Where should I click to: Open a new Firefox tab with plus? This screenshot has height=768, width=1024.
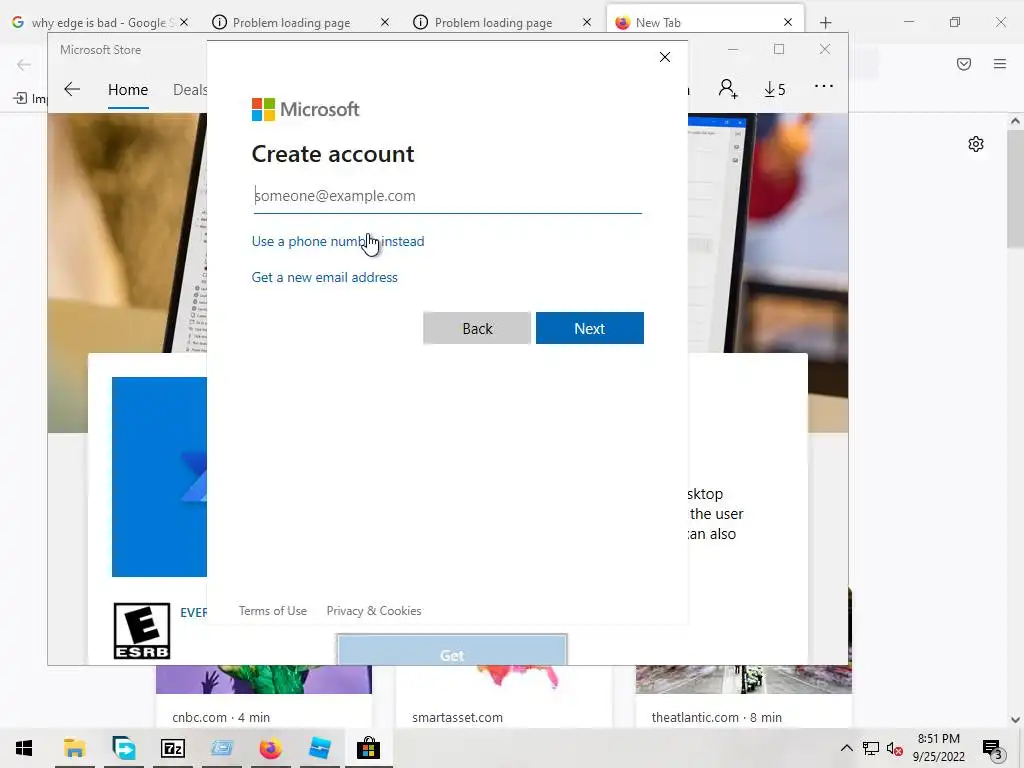pos(825,23)
